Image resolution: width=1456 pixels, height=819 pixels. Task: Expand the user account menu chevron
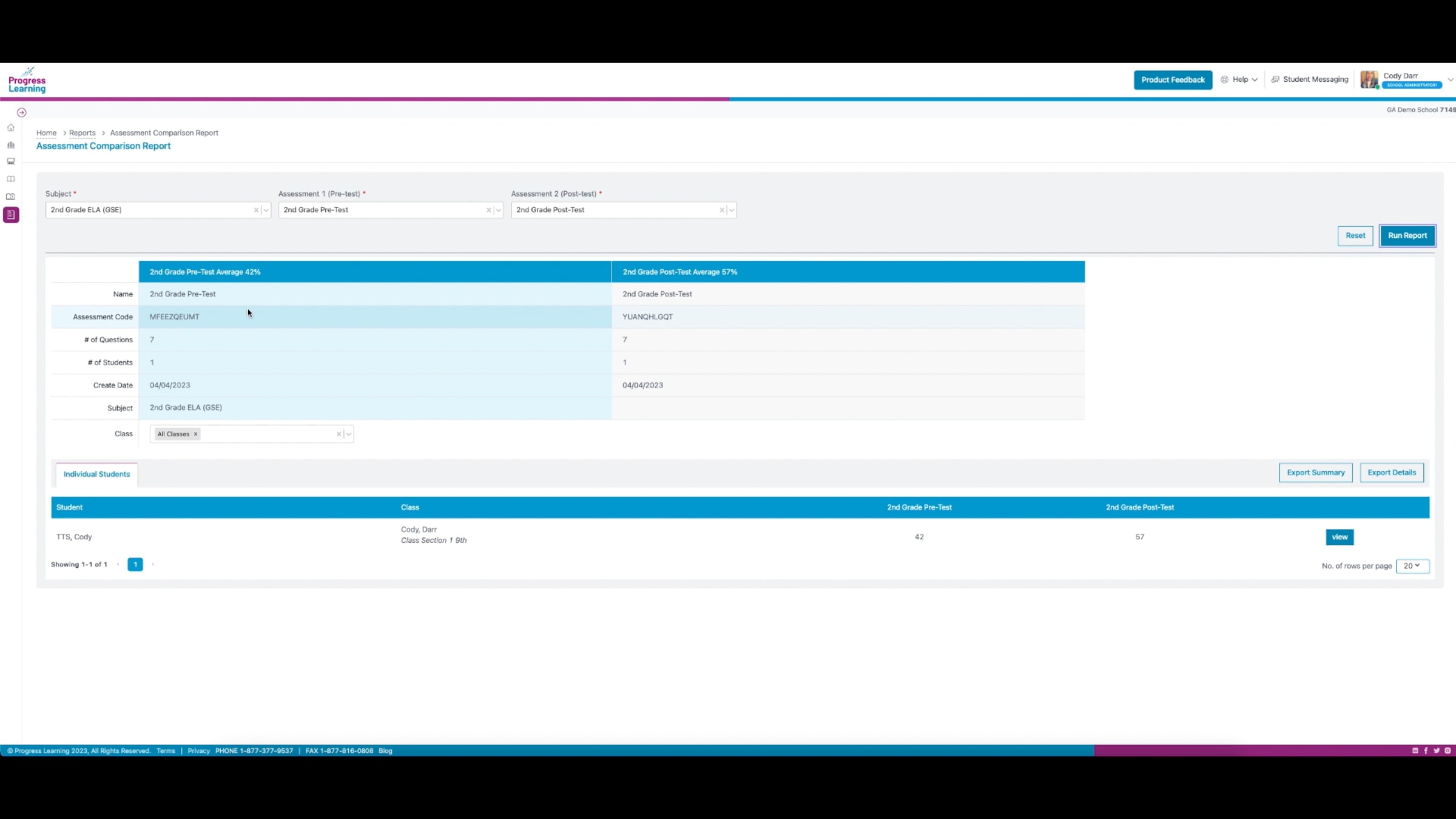(1450, 79)
